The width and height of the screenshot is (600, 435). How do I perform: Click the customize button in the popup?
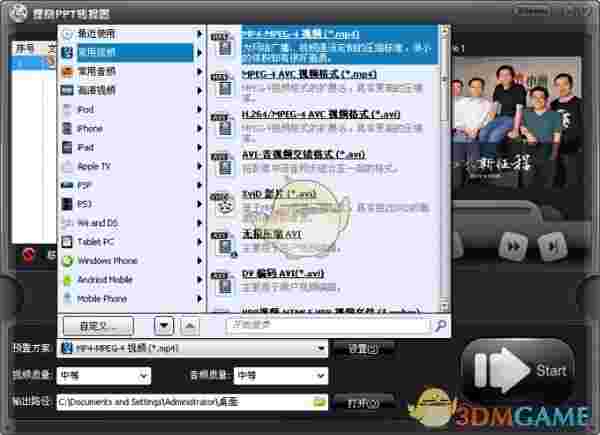point(98,326)
